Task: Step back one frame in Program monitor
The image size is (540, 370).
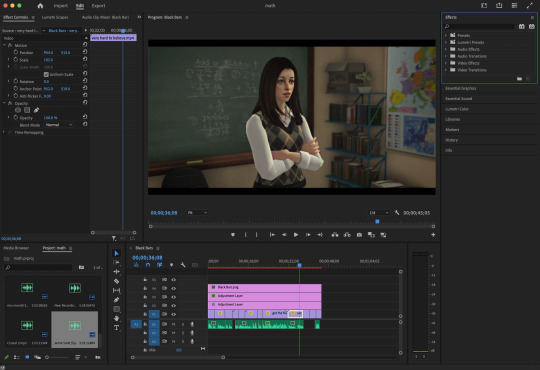Action: click(x=284, y=235)
